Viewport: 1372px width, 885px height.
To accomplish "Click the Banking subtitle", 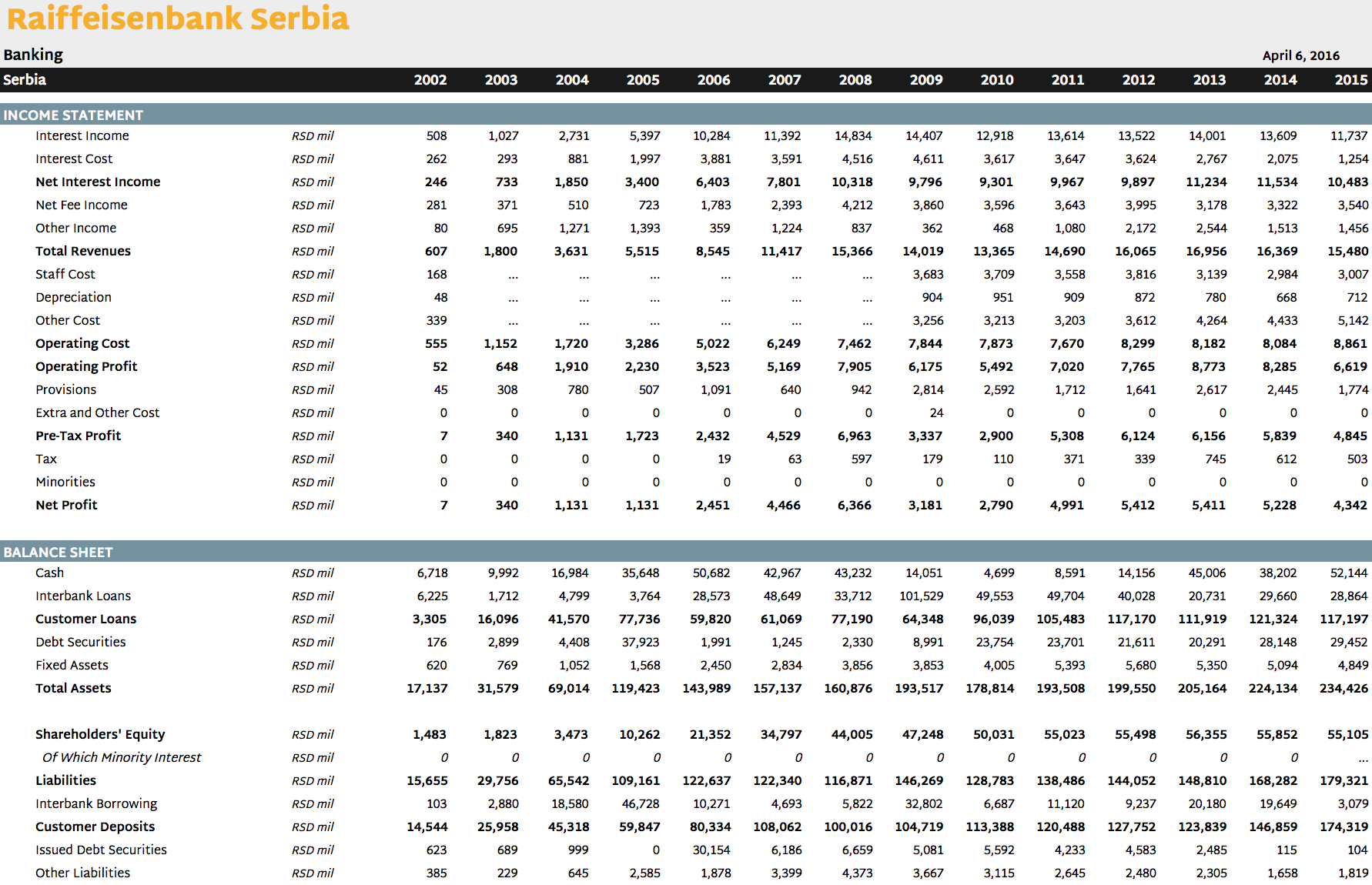I will coord(33,55).
